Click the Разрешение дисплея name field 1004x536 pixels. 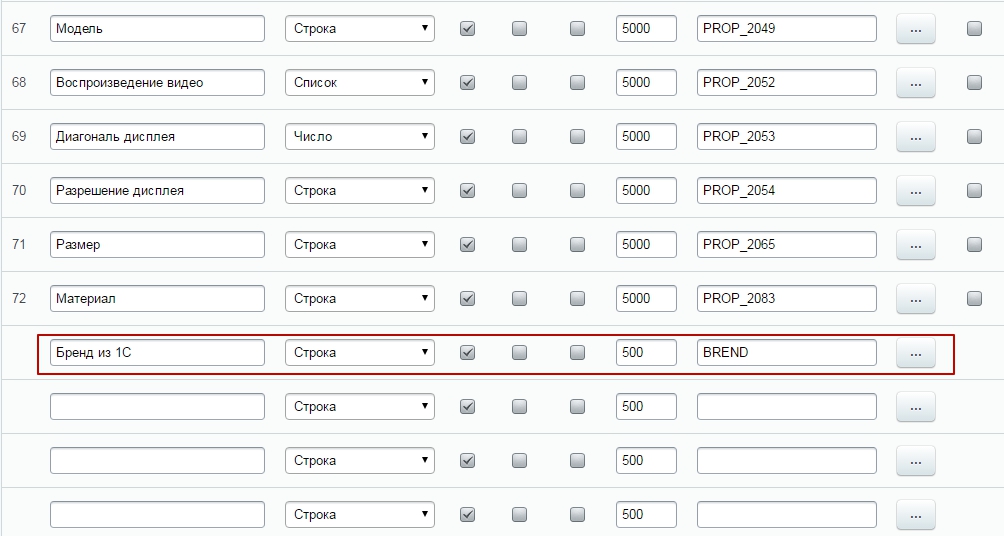point(157,191)
